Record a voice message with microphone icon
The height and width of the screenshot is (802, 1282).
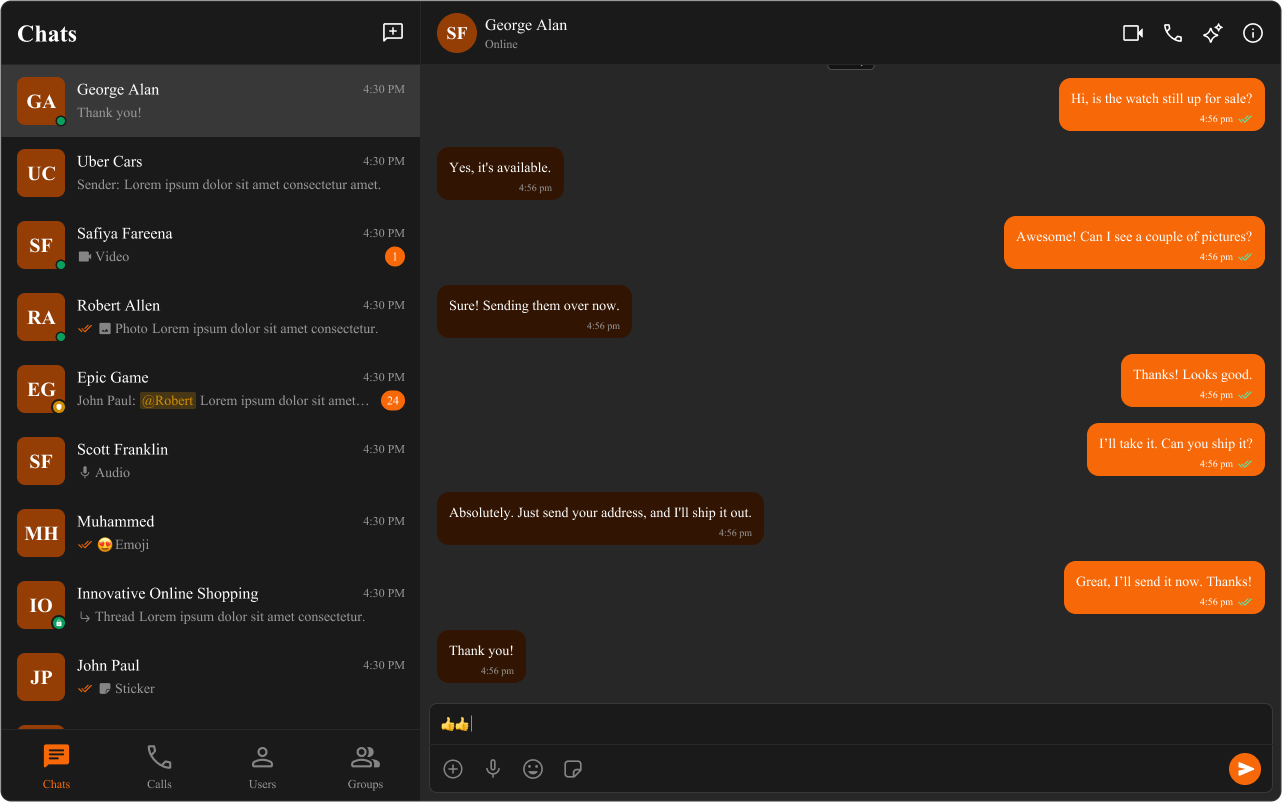493,769
